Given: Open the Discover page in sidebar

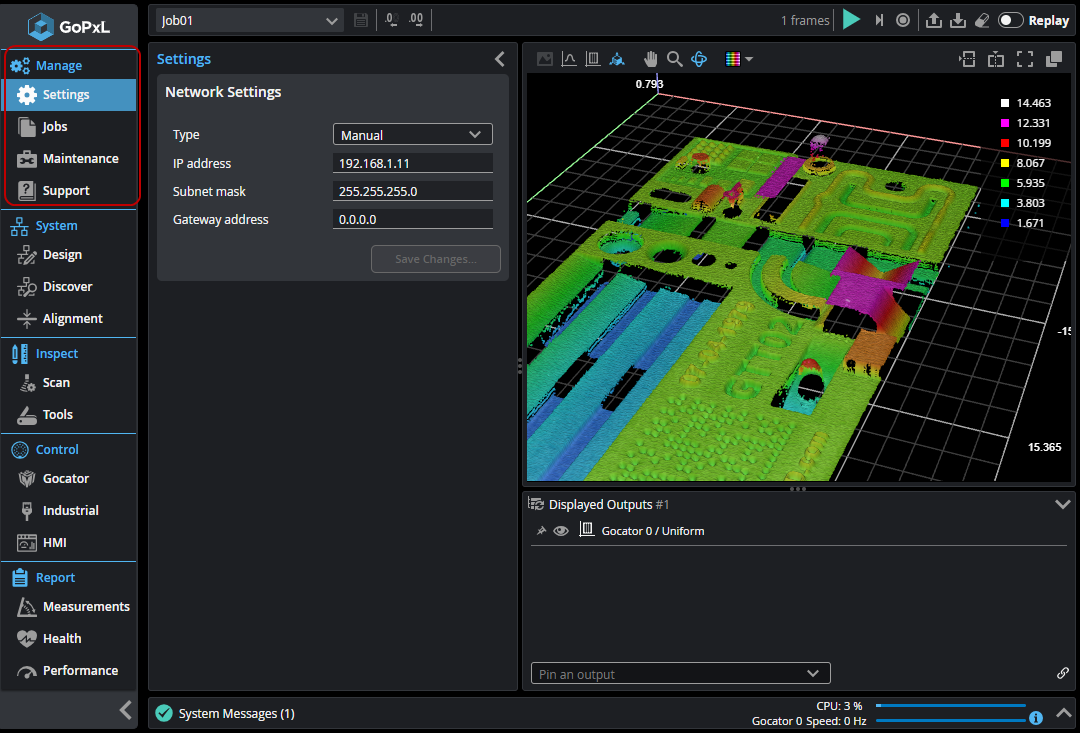Looking at the screenshot, I should pyautogui.click(x=70, y=287).
